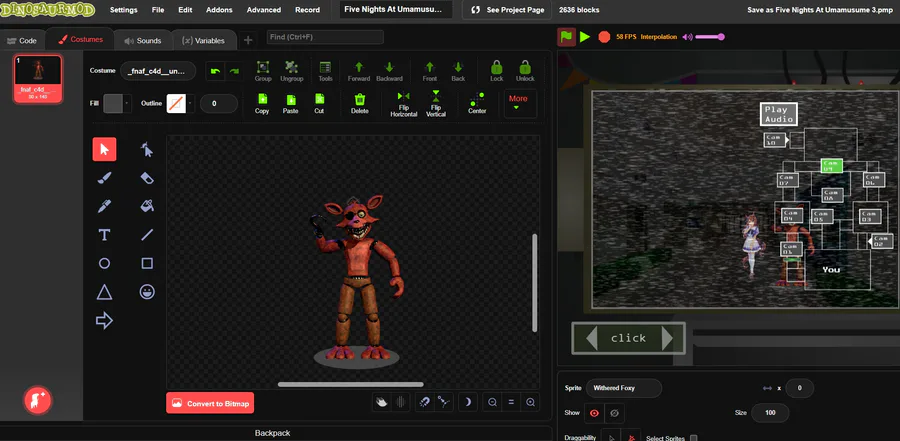The image size is (900, 441).
Task: Open the Tools icon
Action: pyautogui.click(x=325, y=71)
